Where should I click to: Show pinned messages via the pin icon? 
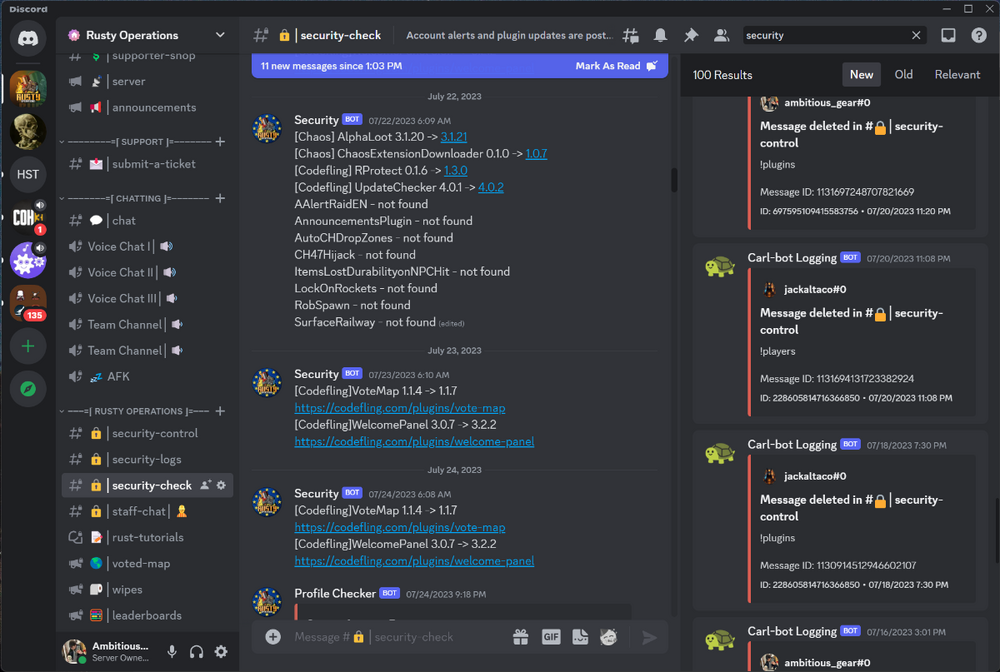pos(690,35)
